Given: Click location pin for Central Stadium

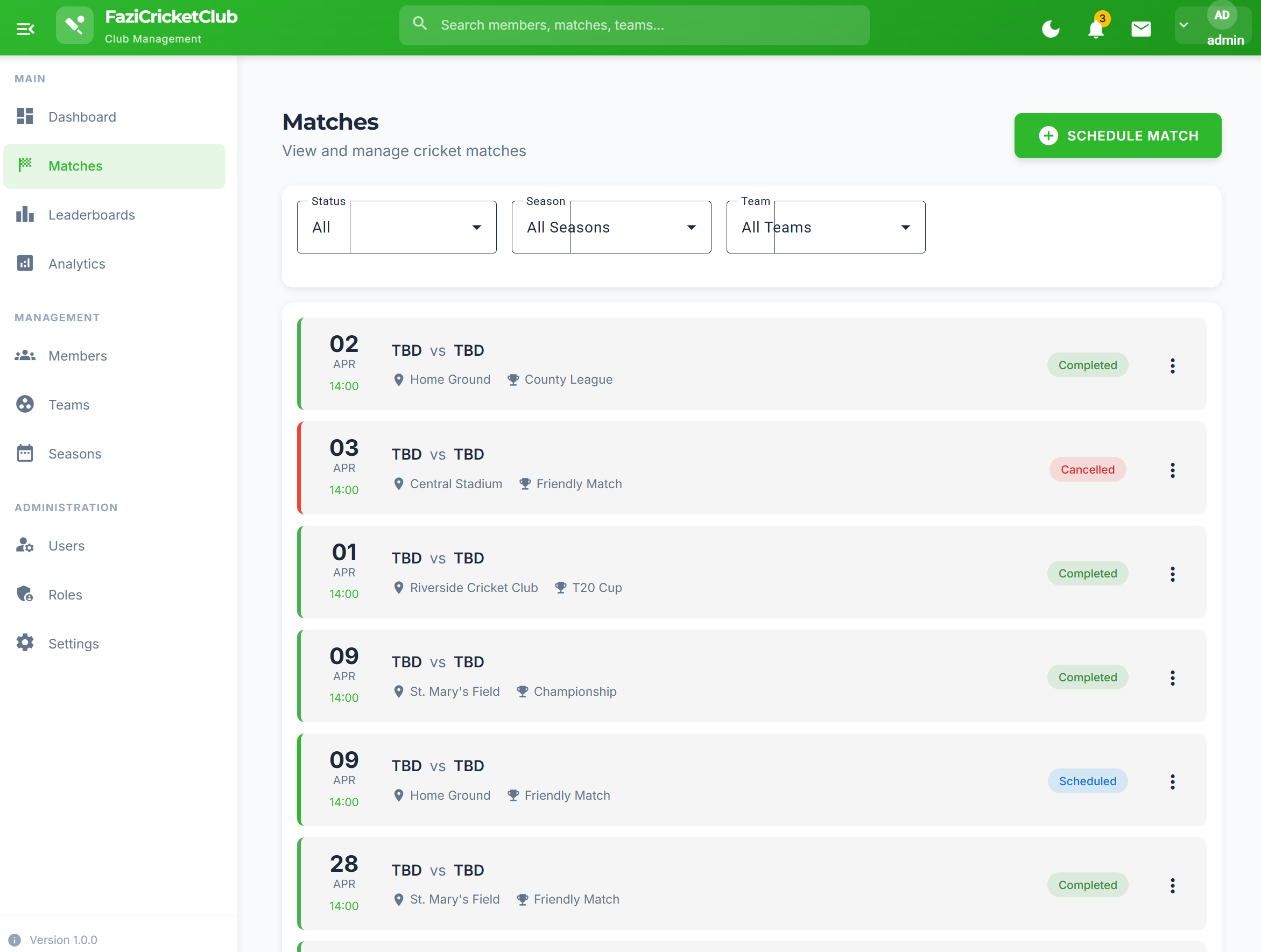Looking at the screenshot, I should (x=398, y=484).
